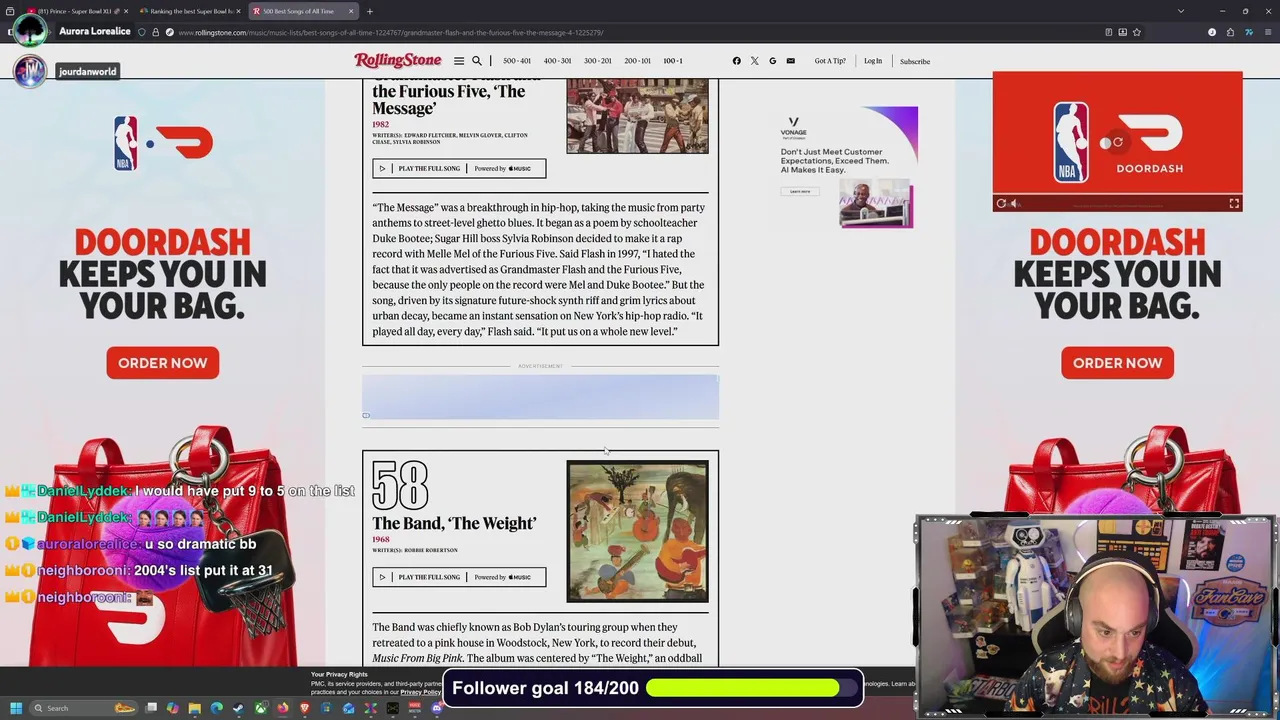This screenshot has height=720, width=1280.
Task: Click the follower goal progress bar
Action: point(742,688)
